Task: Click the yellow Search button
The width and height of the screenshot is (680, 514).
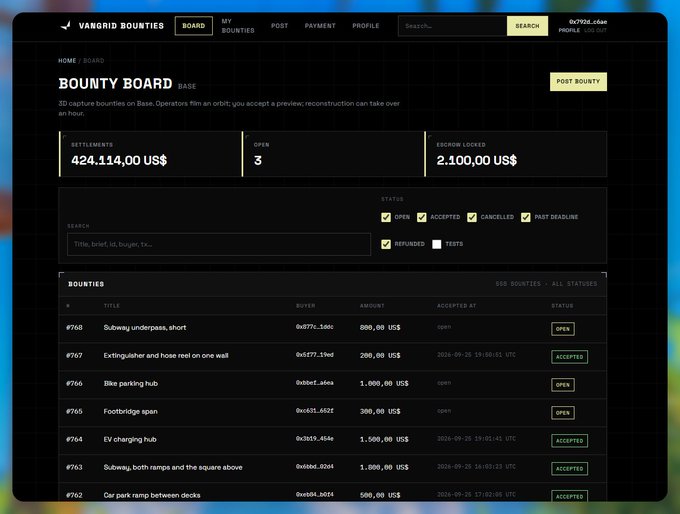Action: (527, 26)
